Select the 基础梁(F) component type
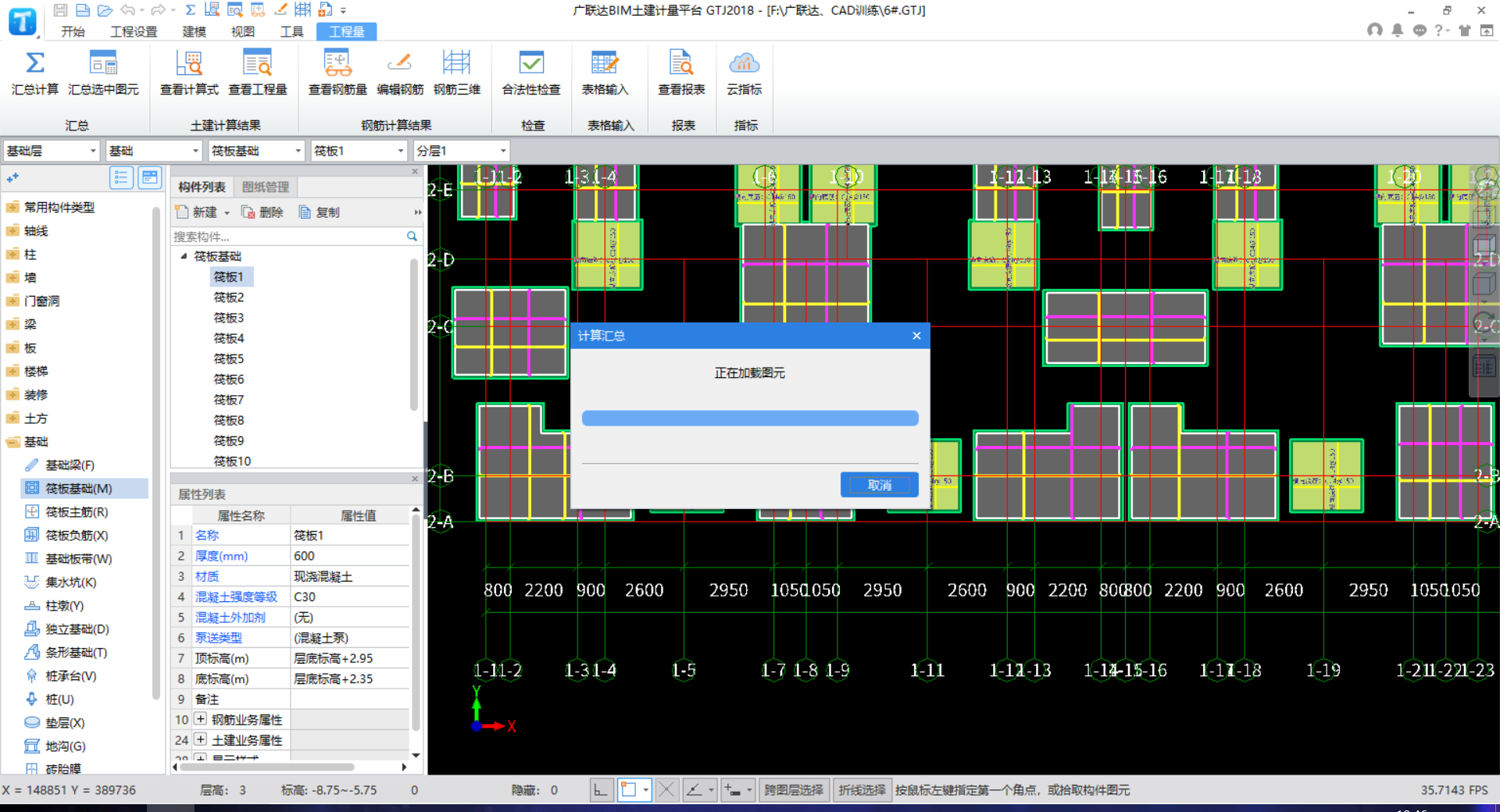 point(70,465)
